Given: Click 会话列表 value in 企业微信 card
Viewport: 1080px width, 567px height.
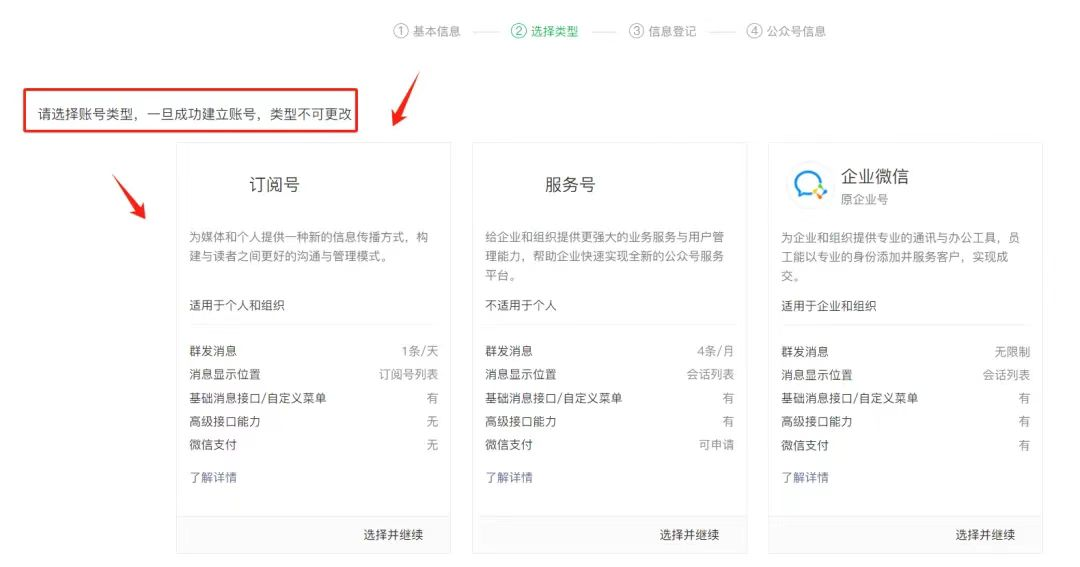Looking at the screenshot, I should pyautogui.click(x=1006, y=375).
